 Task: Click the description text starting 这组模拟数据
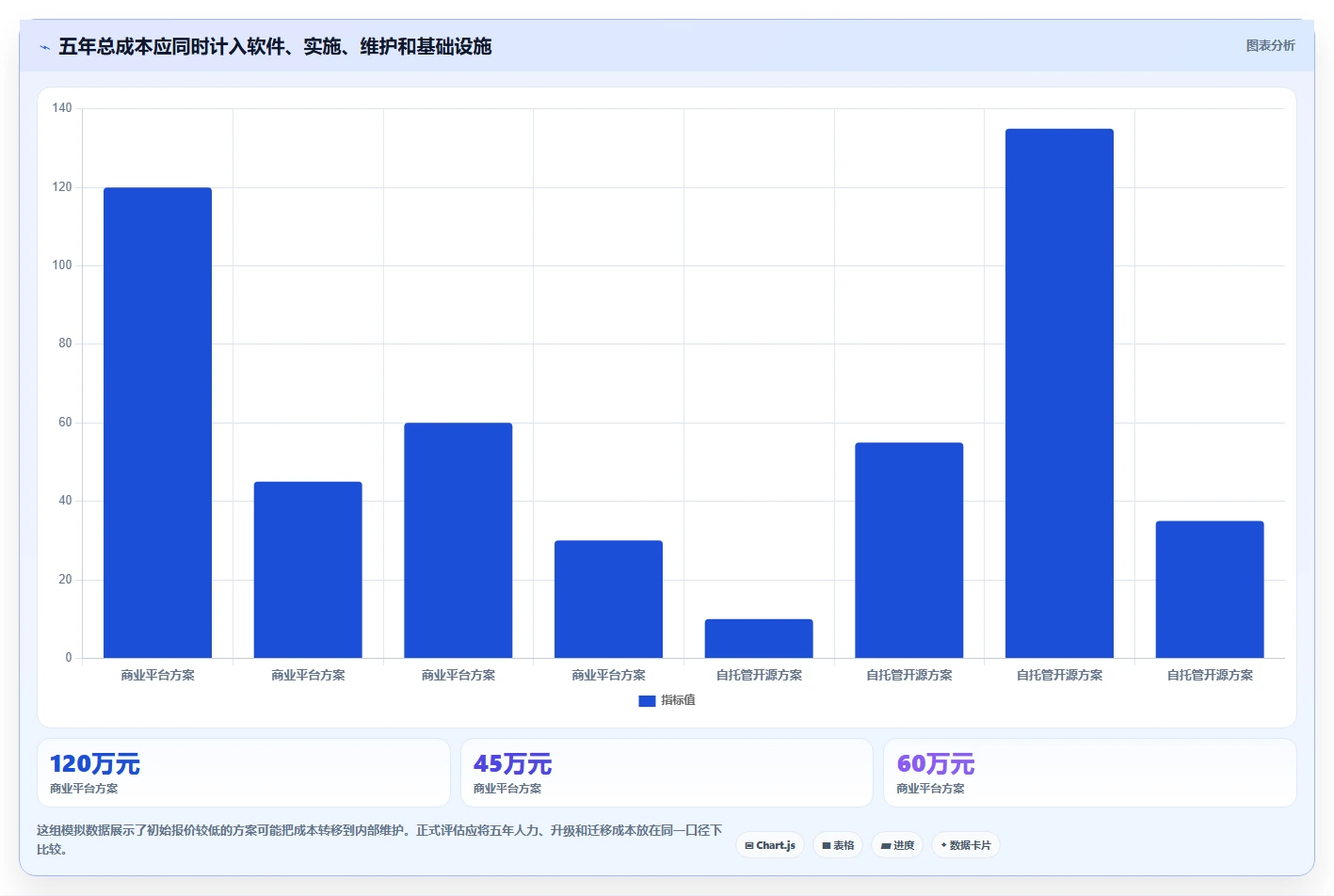coord(379,840)
